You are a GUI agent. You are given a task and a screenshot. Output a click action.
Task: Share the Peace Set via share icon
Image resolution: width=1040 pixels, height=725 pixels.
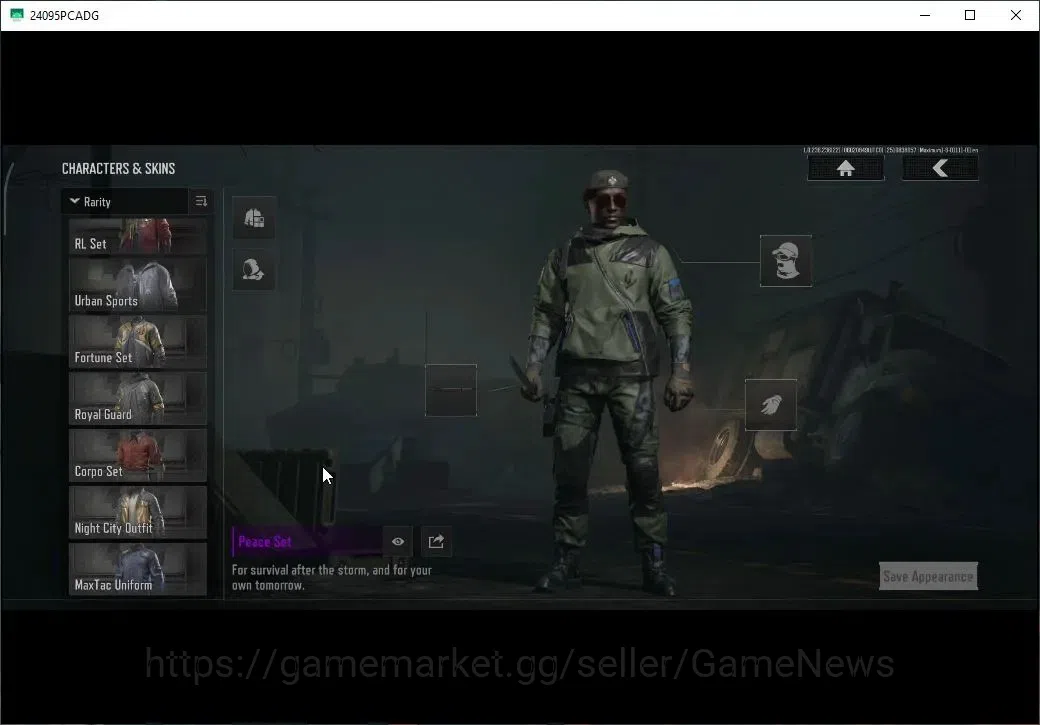436,541
